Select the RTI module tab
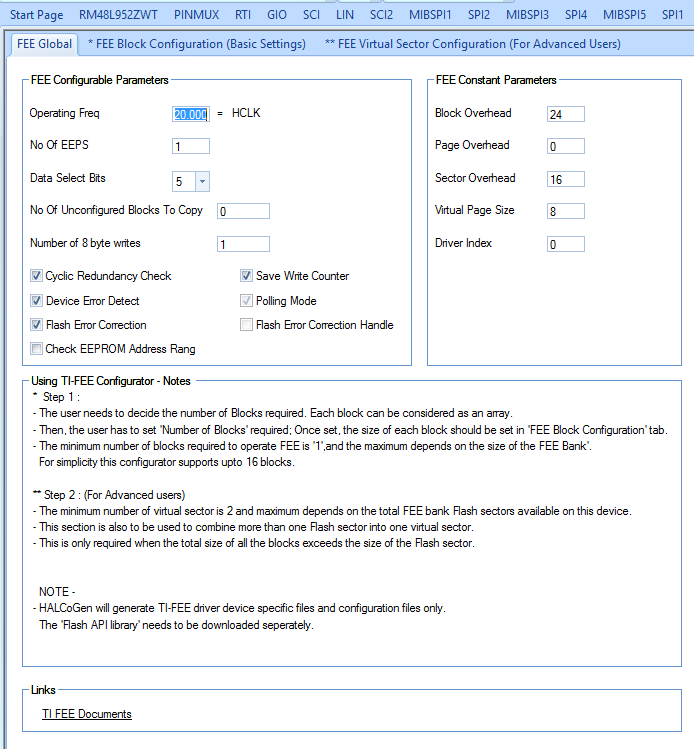Screen dimensions: 694x749 [x=243, y=15]
